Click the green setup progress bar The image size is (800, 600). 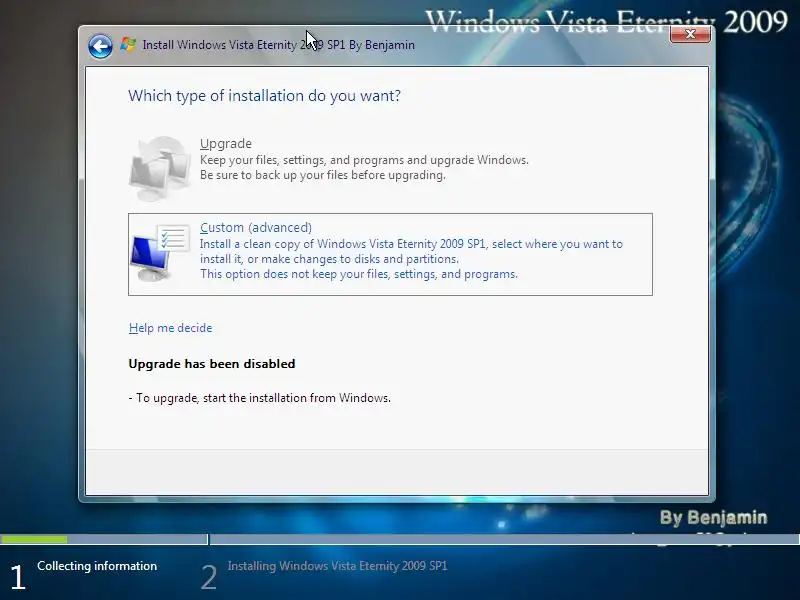click(x=34, y=539)
